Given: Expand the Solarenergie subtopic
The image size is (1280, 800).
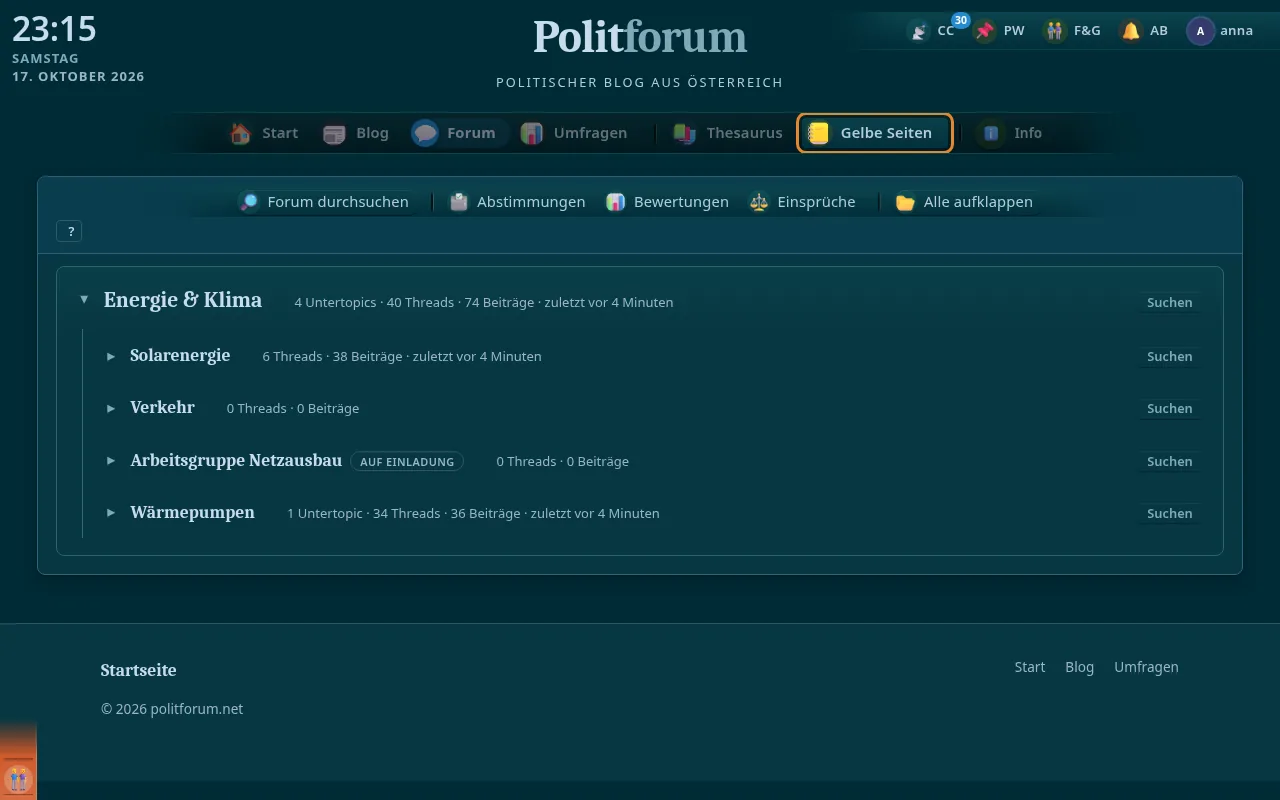Looking at the screenshot, I should (x=111, y=356).
